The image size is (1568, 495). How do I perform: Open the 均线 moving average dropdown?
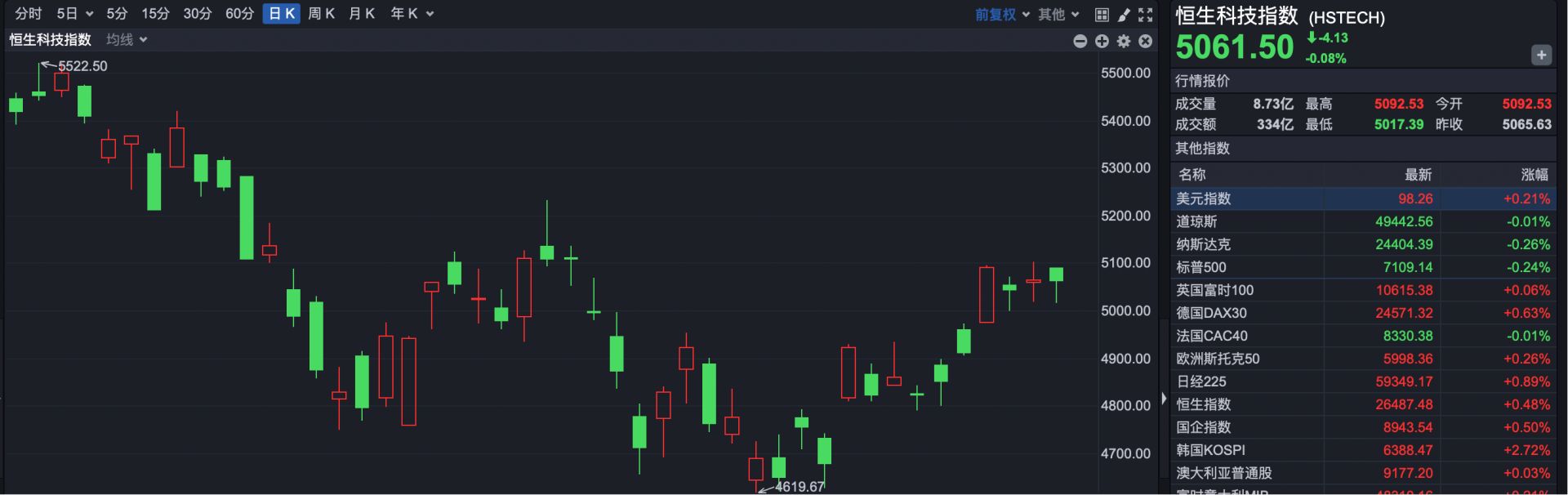[x=127, y=40]
